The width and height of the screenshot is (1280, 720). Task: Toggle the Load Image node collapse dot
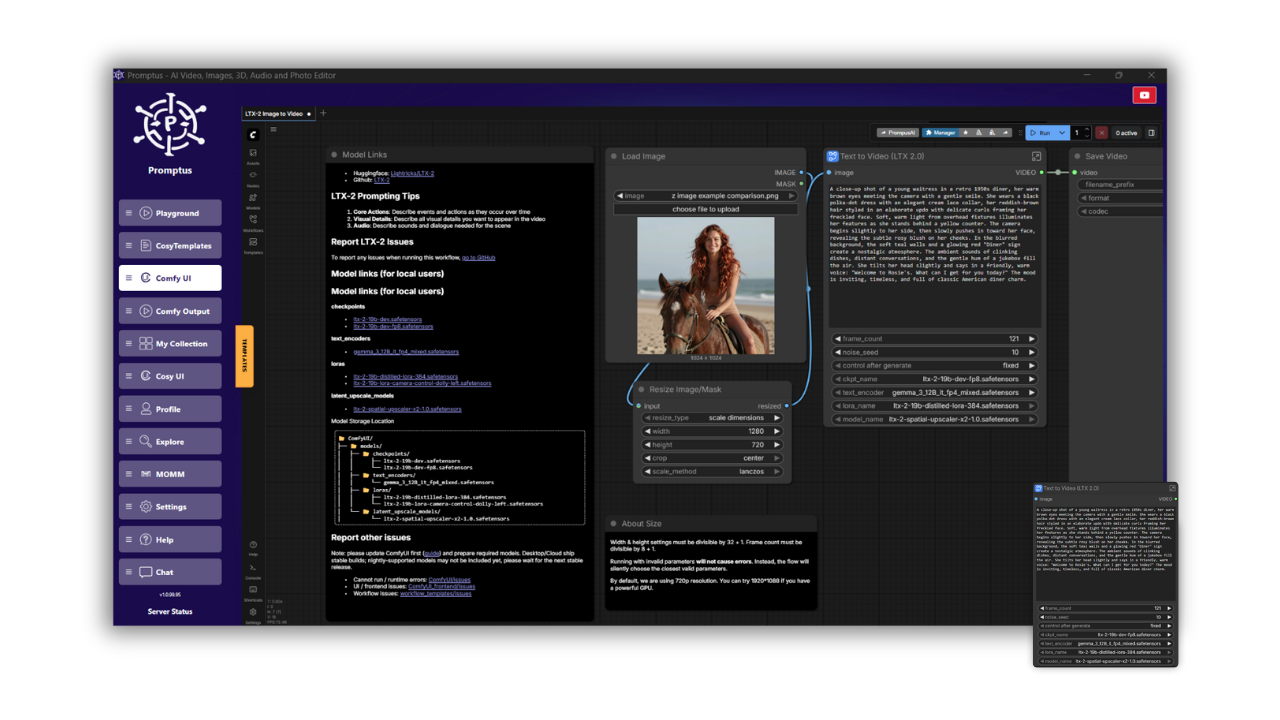coord(613,156)
